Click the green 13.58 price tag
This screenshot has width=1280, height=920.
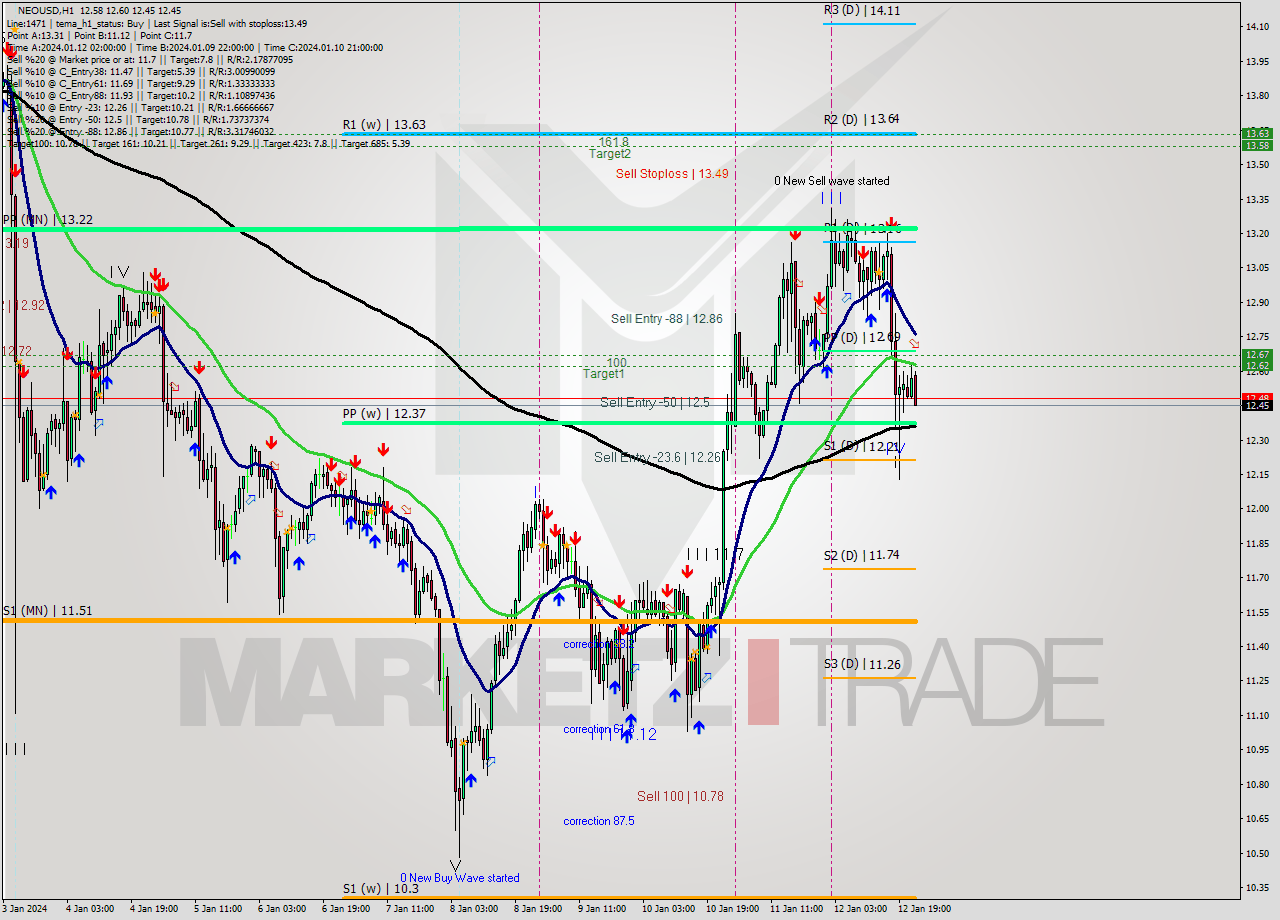1257,145
